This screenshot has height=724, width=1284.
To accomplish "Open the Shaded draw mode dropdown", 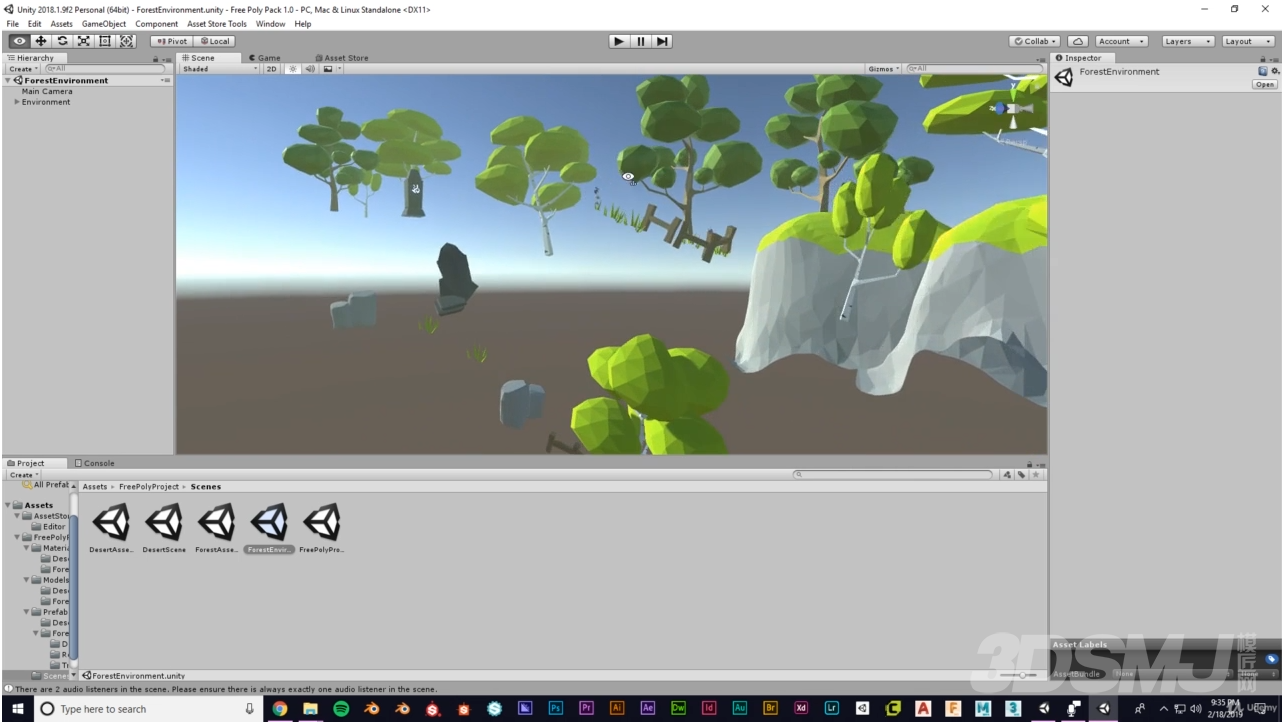I will click(220, 69).
